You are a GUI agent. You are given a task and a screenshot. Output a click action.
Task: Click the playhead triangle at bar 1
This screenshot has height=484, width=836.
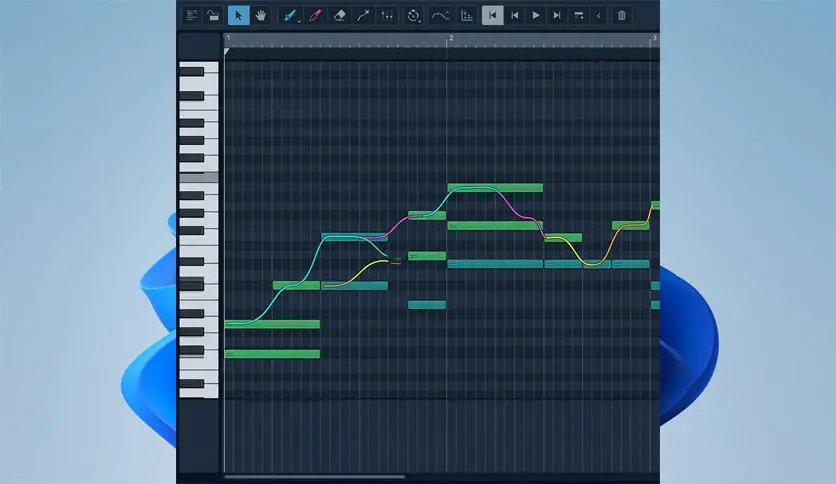227,51
